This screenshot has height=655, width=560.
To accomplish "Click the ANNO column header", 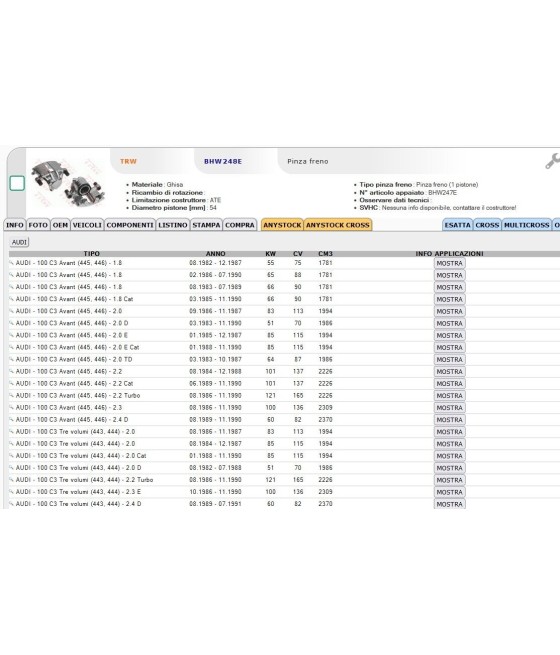I will (215, 254).
